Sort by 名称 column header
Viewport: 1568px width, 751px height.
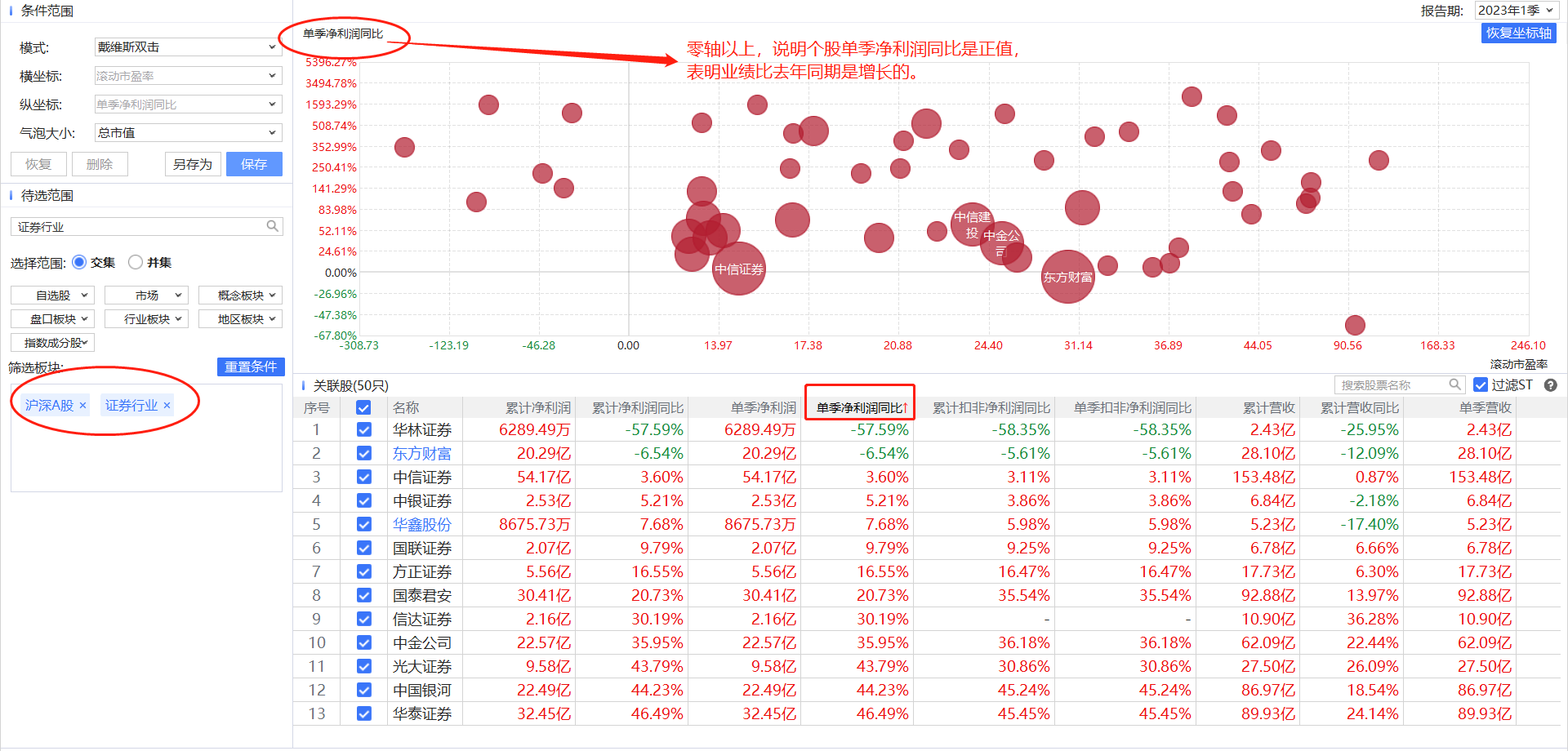(406, 407)
